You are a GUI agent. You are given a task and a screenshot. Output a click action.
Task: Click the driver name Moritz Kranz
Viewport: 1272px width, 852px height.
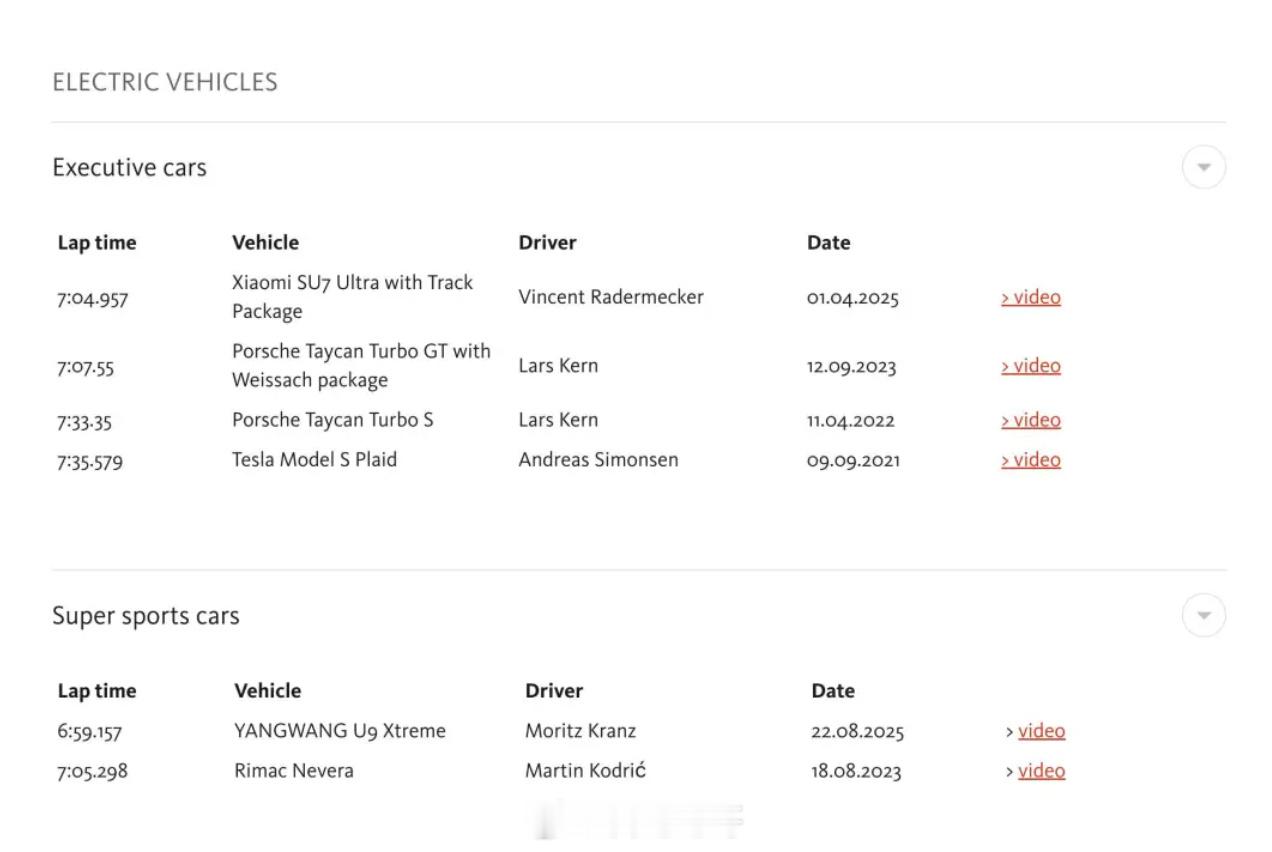tap(580, 731)
